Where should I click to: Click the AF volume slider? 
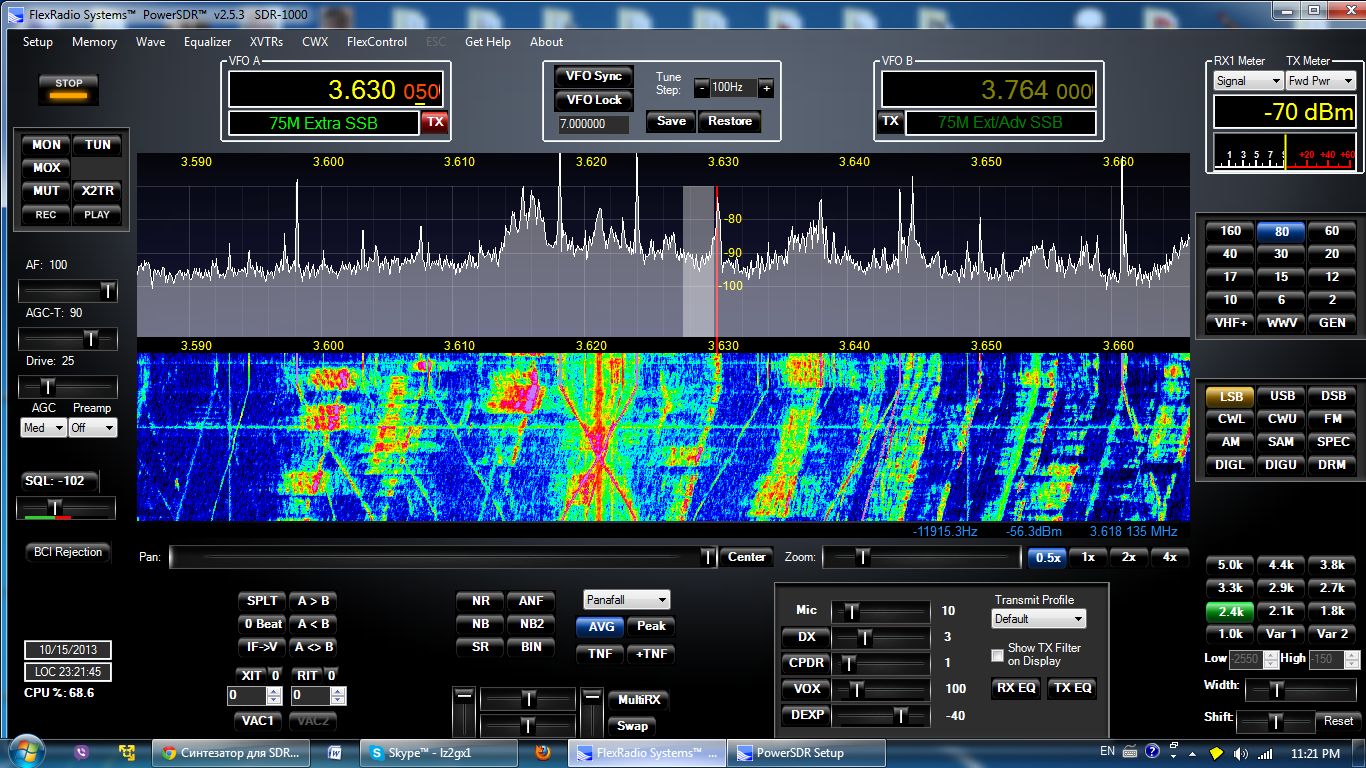(x=68, y=291)
